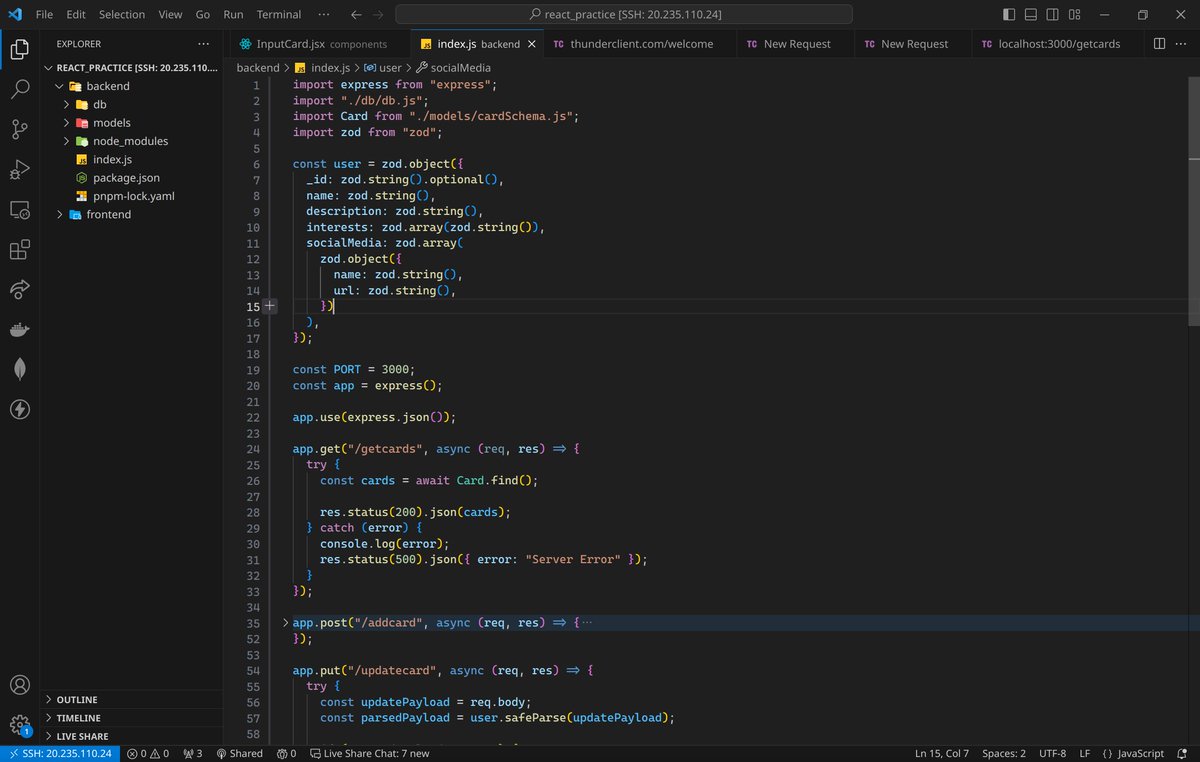1200x762 pixels.
Task: Open the Explorer view in the activity bar
Action: coord(19,48)
